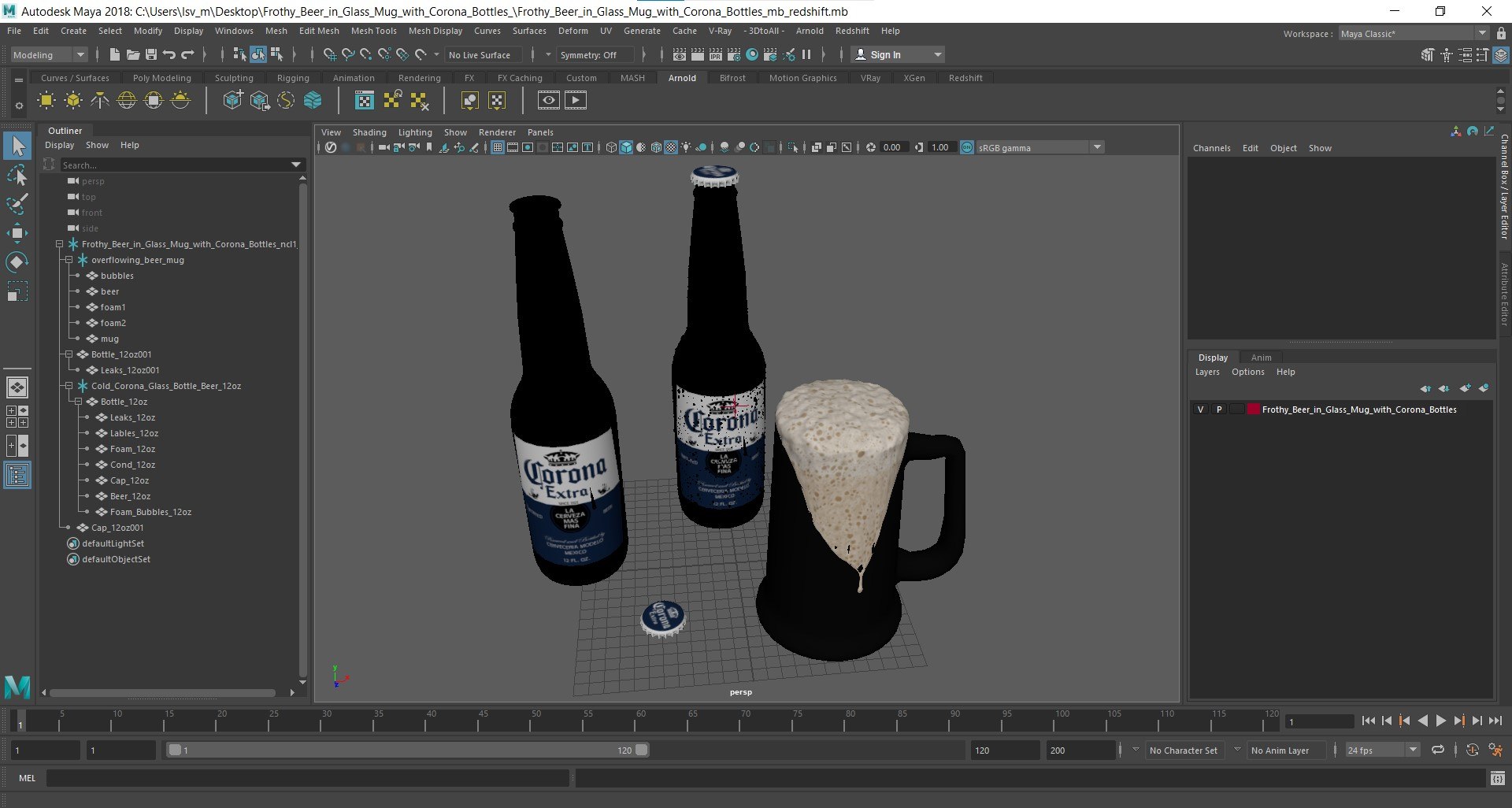Click the Arnold skydome light icon
Viewport: 1512px width, 808px height.
(x=127, y=100)
